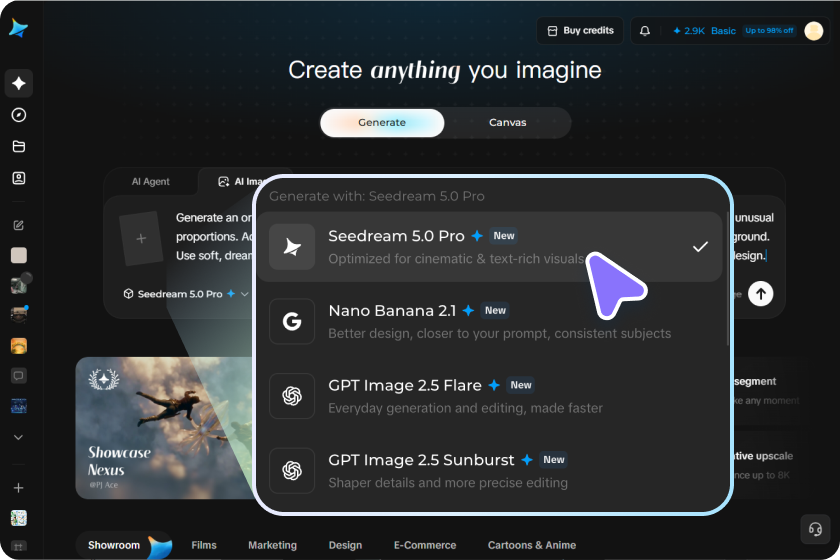Click the Seedream model logo icon
The height and width of the screenshot is (560, 840).
pyautogui.click(x=292, y=247)
